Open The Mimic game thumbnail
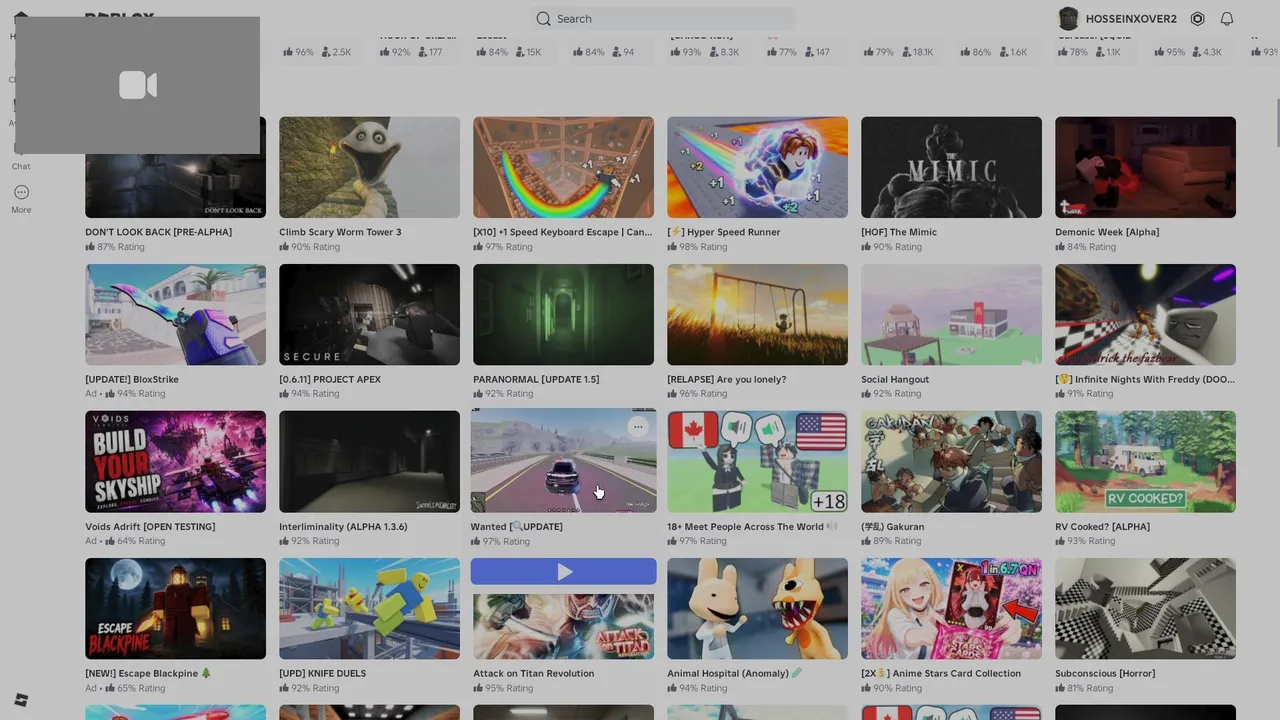Screen dimensions: 1280x720 951,167
